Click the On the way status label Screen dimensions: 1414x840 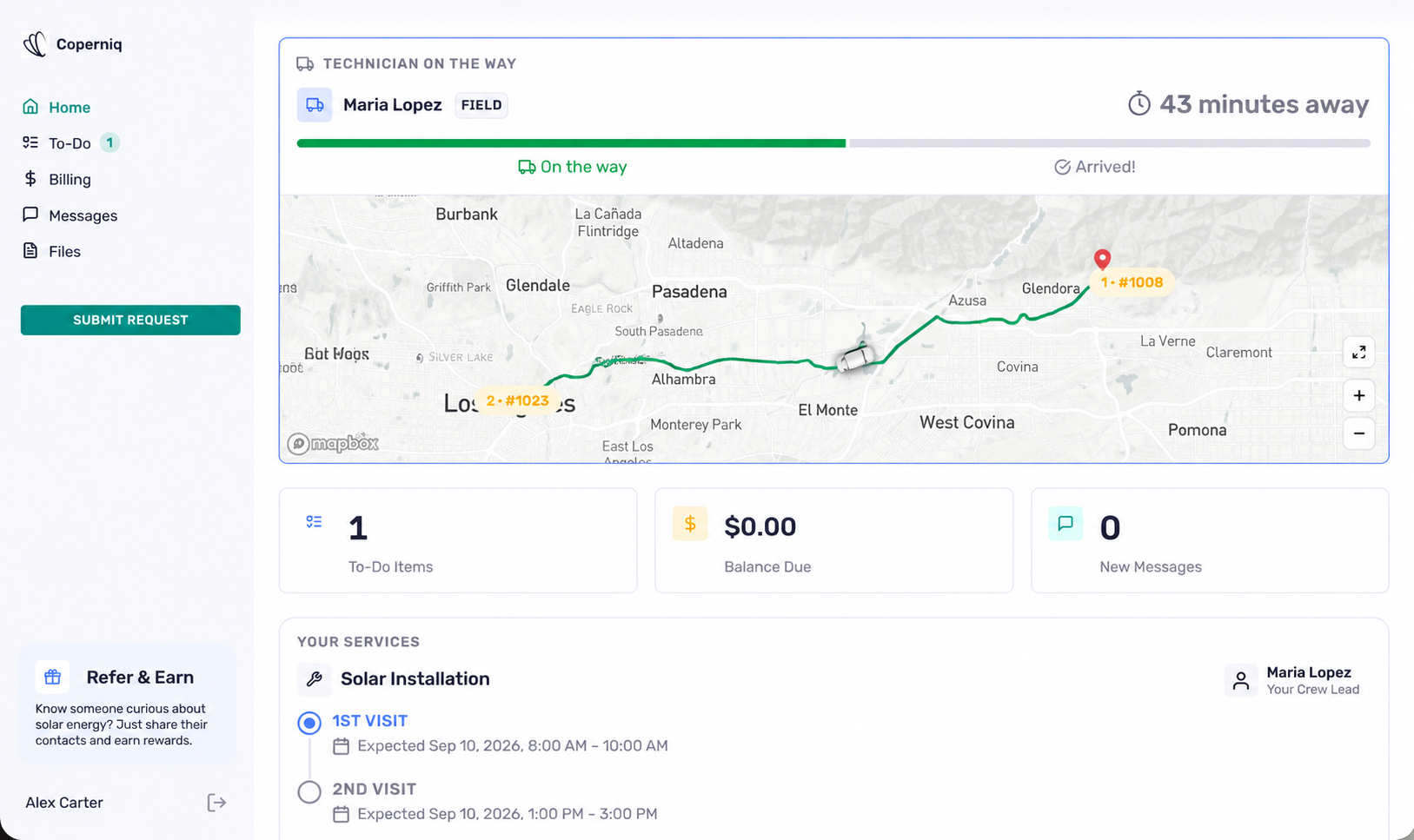(573, 167)
